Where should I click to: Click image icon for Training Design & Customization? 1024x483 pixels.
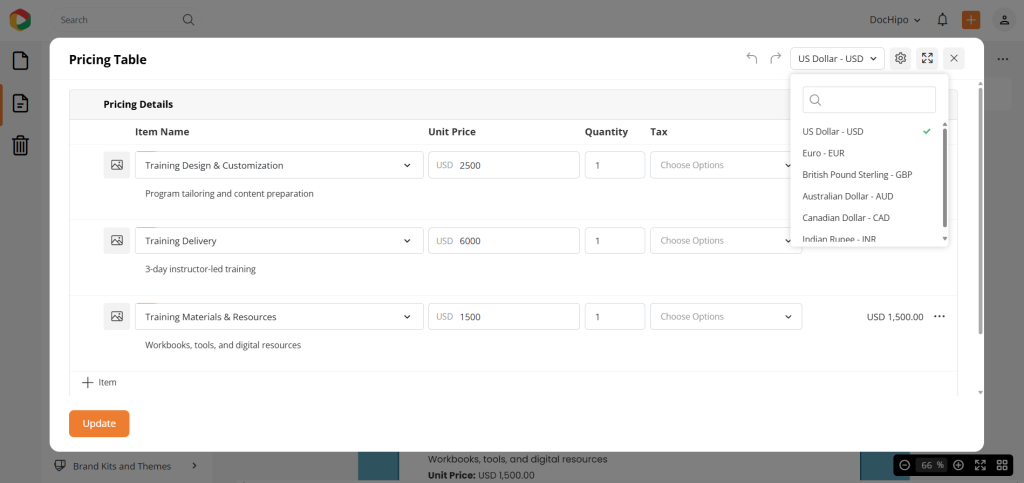(117, 165)
